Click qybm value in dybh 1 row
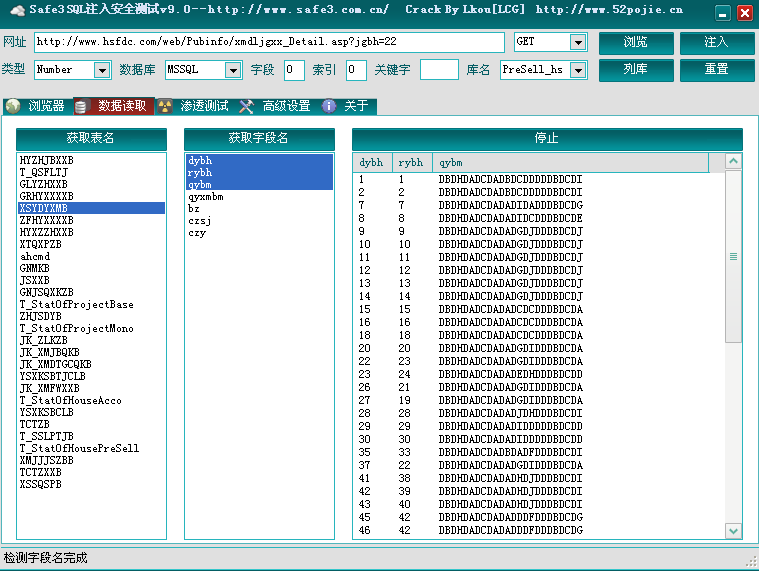The height and width of the screenshot is (571, 759). [x=510, y=179]
